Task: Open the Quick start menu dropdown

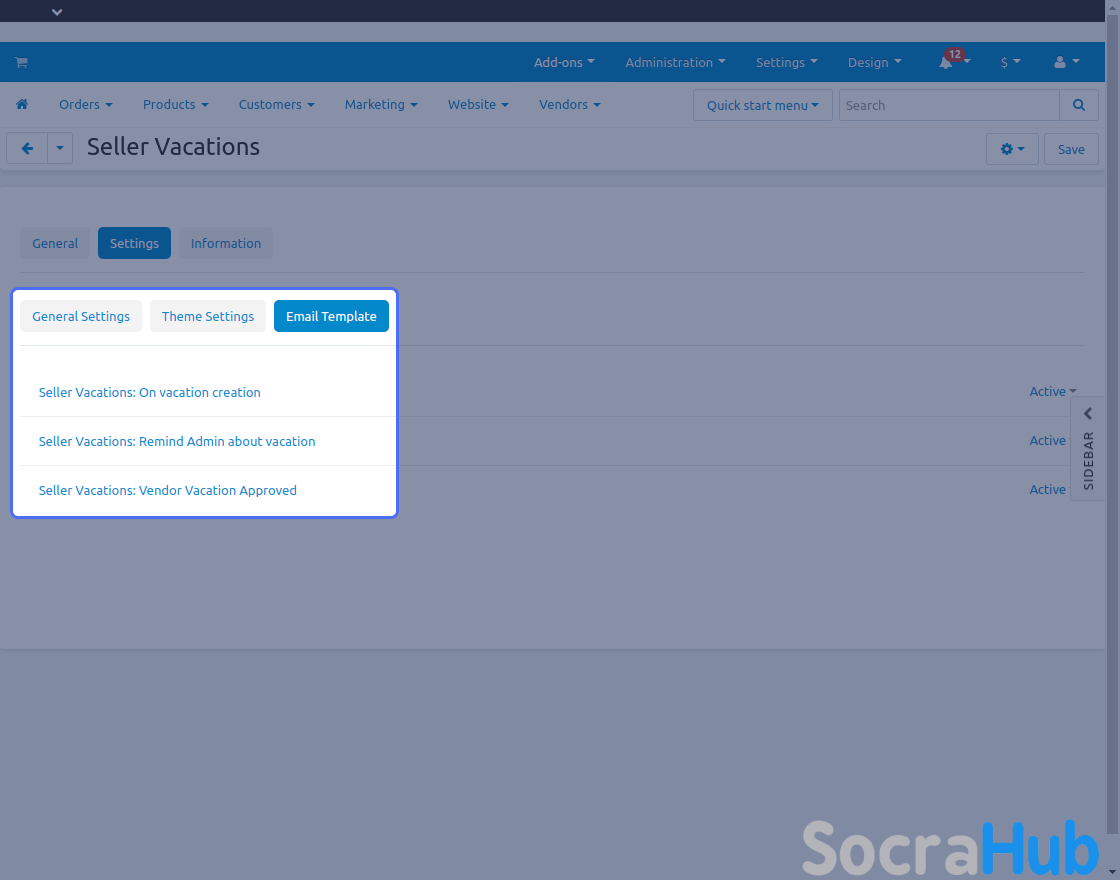Action: pyautogui.click(x=762, y=105)
